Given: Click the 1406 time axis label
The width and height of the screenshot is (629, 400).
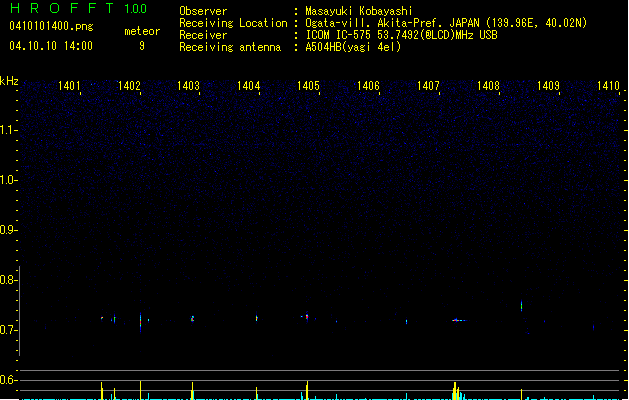Looking at the screenshot, I should pyautogui.click(x=368, y=86).
